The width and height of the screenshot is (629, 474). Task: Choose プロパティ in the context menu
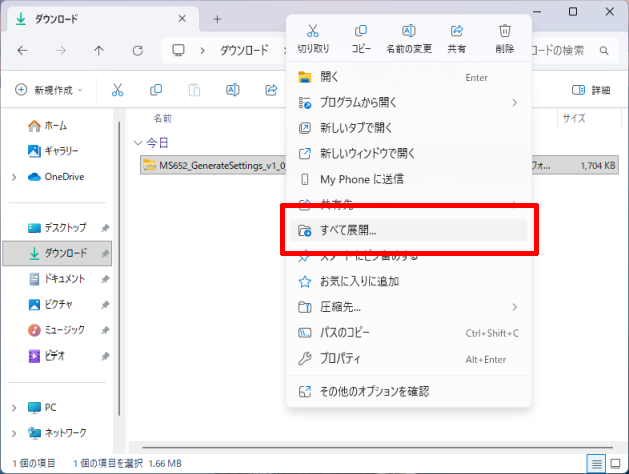(340, 358)
